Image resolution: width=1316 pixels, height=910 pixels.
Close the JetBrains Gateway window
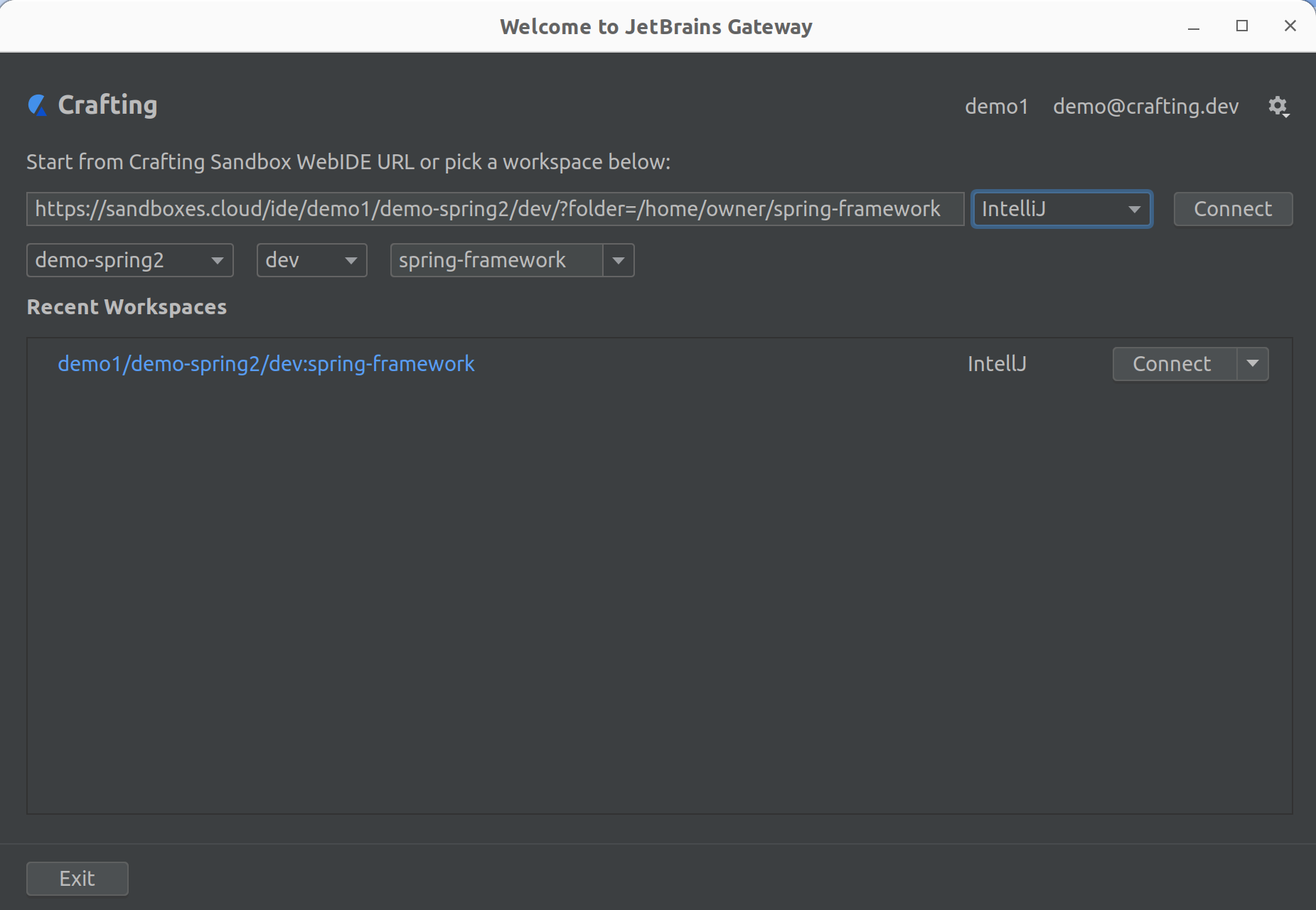pos(1290,26)
